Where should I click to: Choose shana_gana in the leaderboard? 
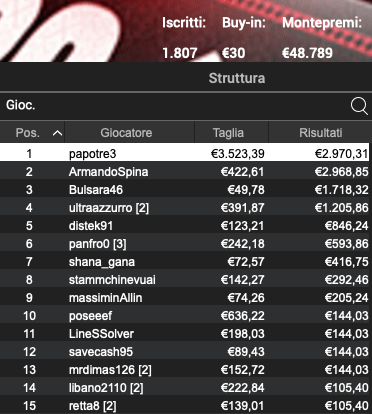click(184, 262)
